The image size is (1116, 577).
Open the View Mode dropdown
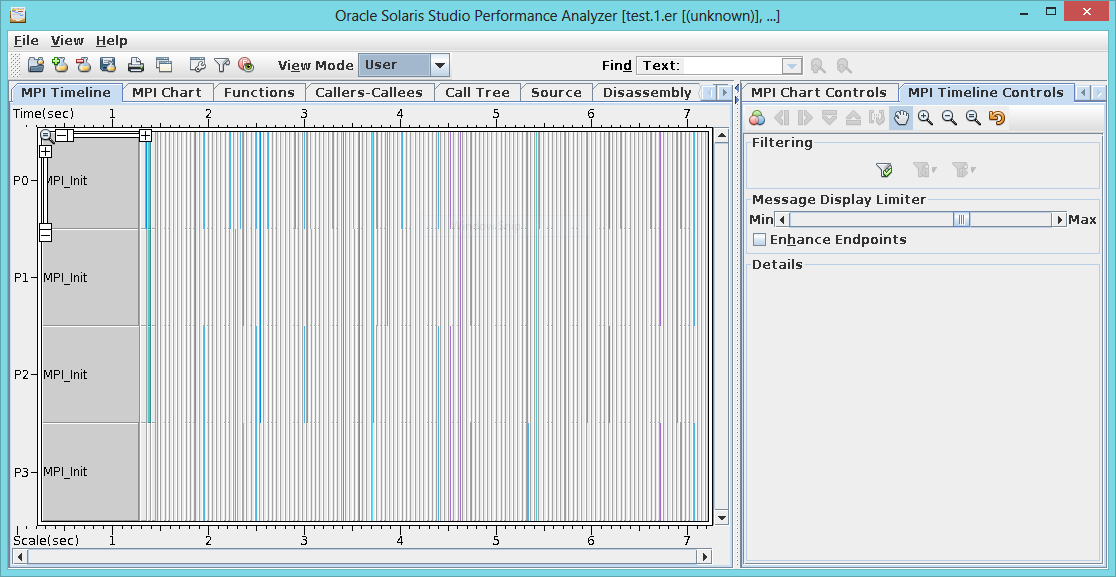coord(439,65)
